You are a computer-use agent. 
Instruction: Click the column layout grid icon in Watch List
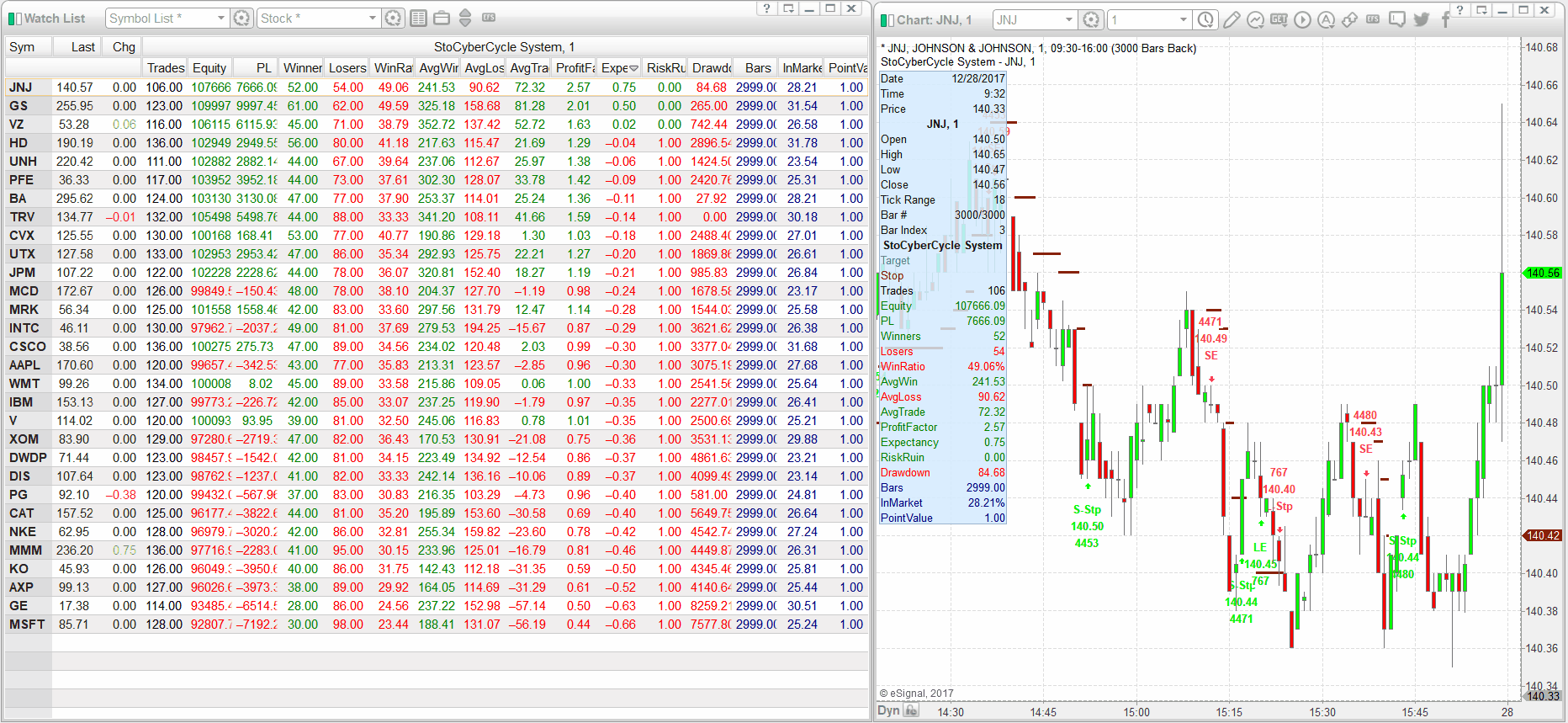[418, 18]
